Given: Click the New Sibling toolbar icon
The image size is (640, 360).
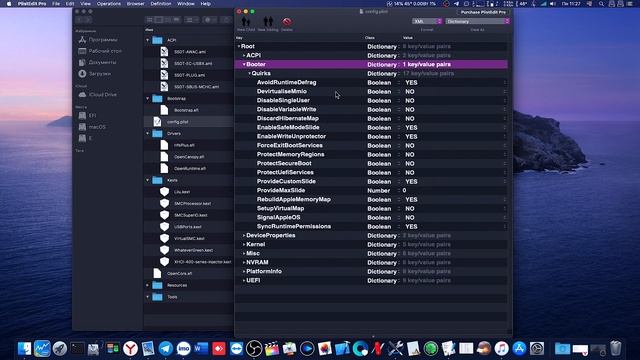Looking at the screenshot, I should click(x=268, y=21).
